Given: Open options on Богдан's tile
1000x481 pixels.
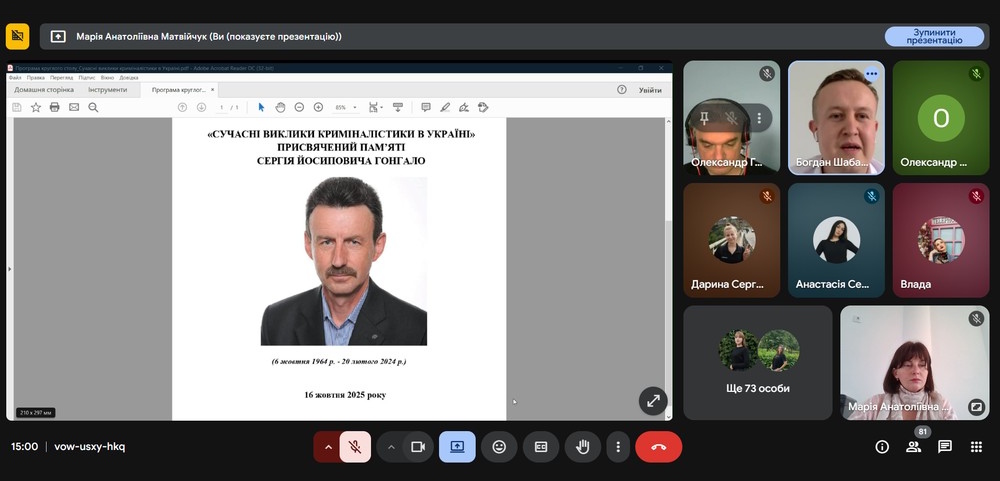Looking at the screenshot, I should point(871,74).
